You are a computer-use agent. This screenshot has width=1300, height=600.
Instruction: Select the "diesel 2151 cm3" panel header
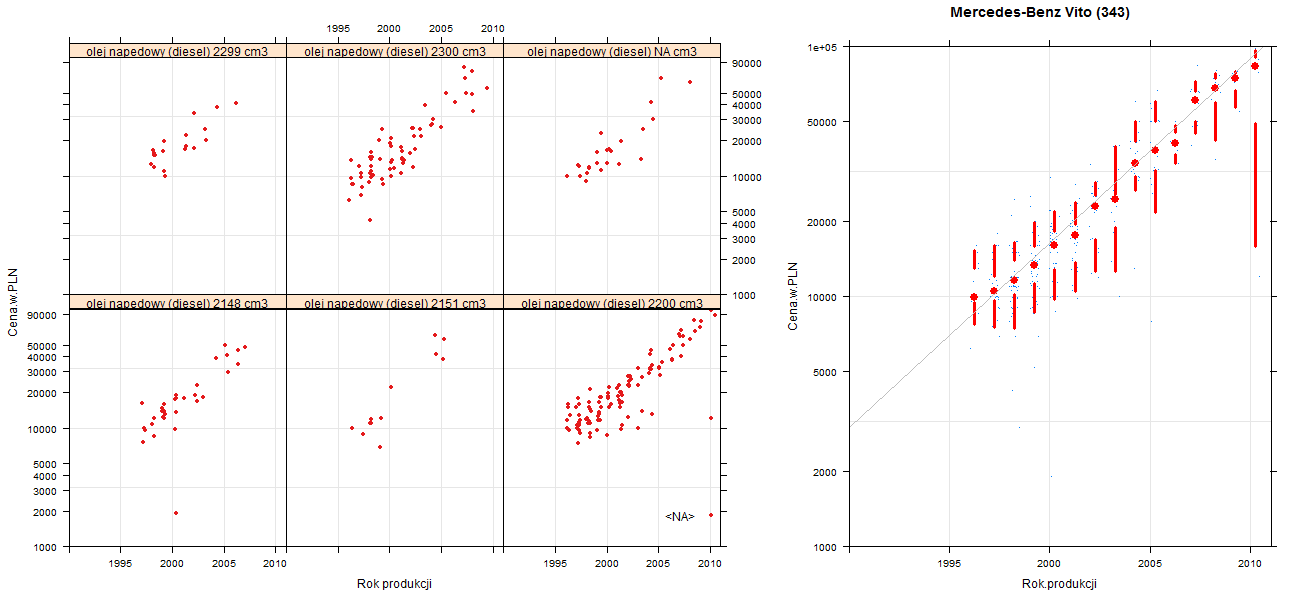395,303
